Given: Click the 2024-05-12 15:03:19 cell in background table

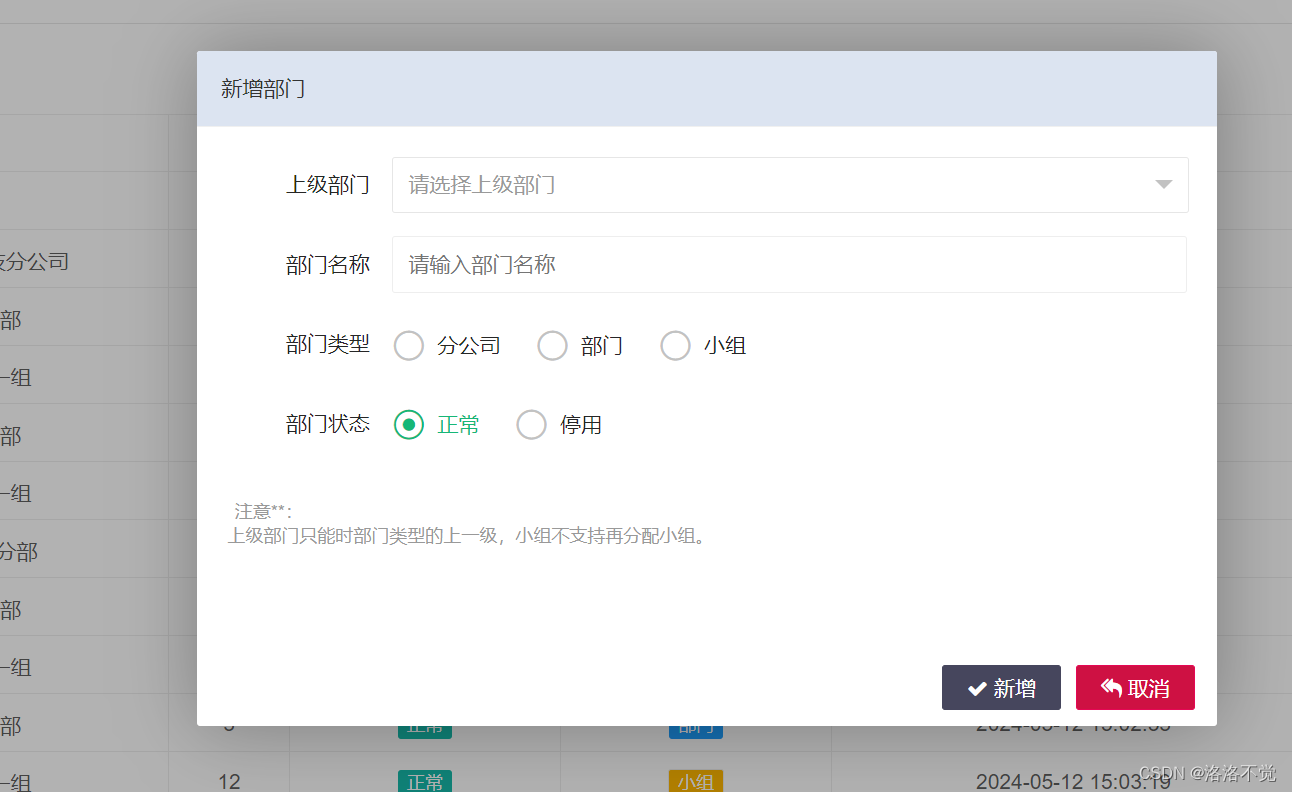Looking at the screenshot, I should tap(1073, 781).
